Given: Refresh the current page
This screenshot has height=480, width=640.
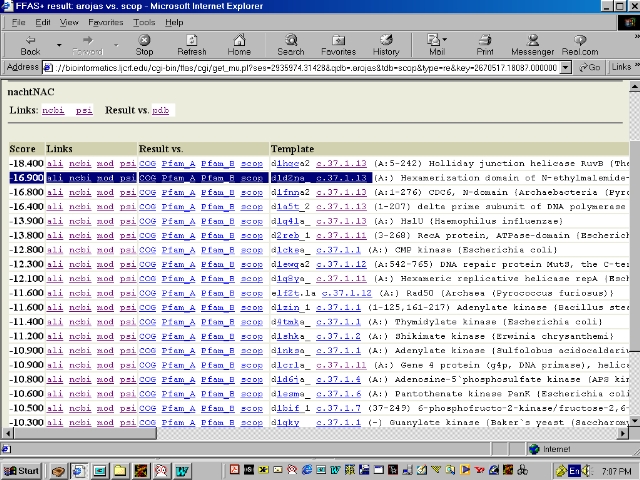Looking at the screenshot, I should click(191, 44).
